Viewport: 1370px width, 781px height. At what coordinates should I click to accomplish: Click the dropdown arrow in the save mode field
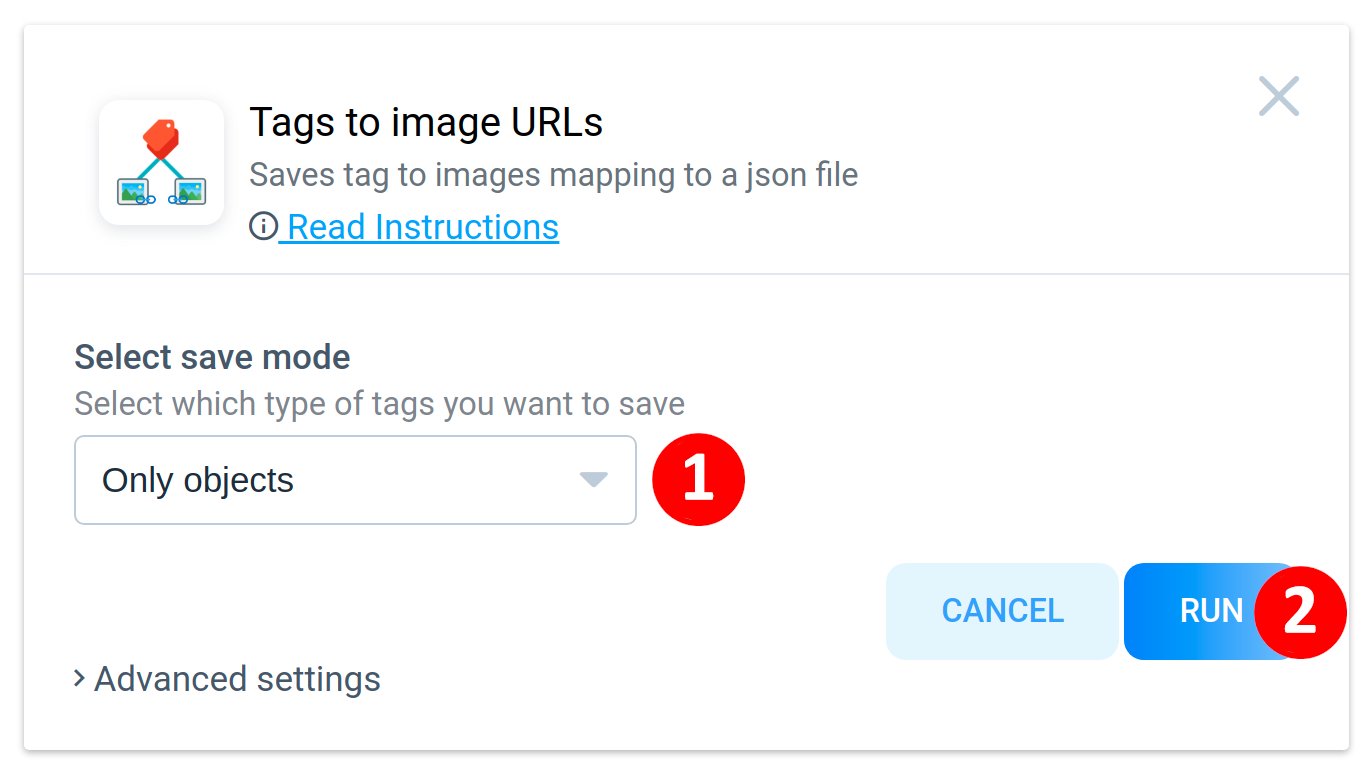594,480
